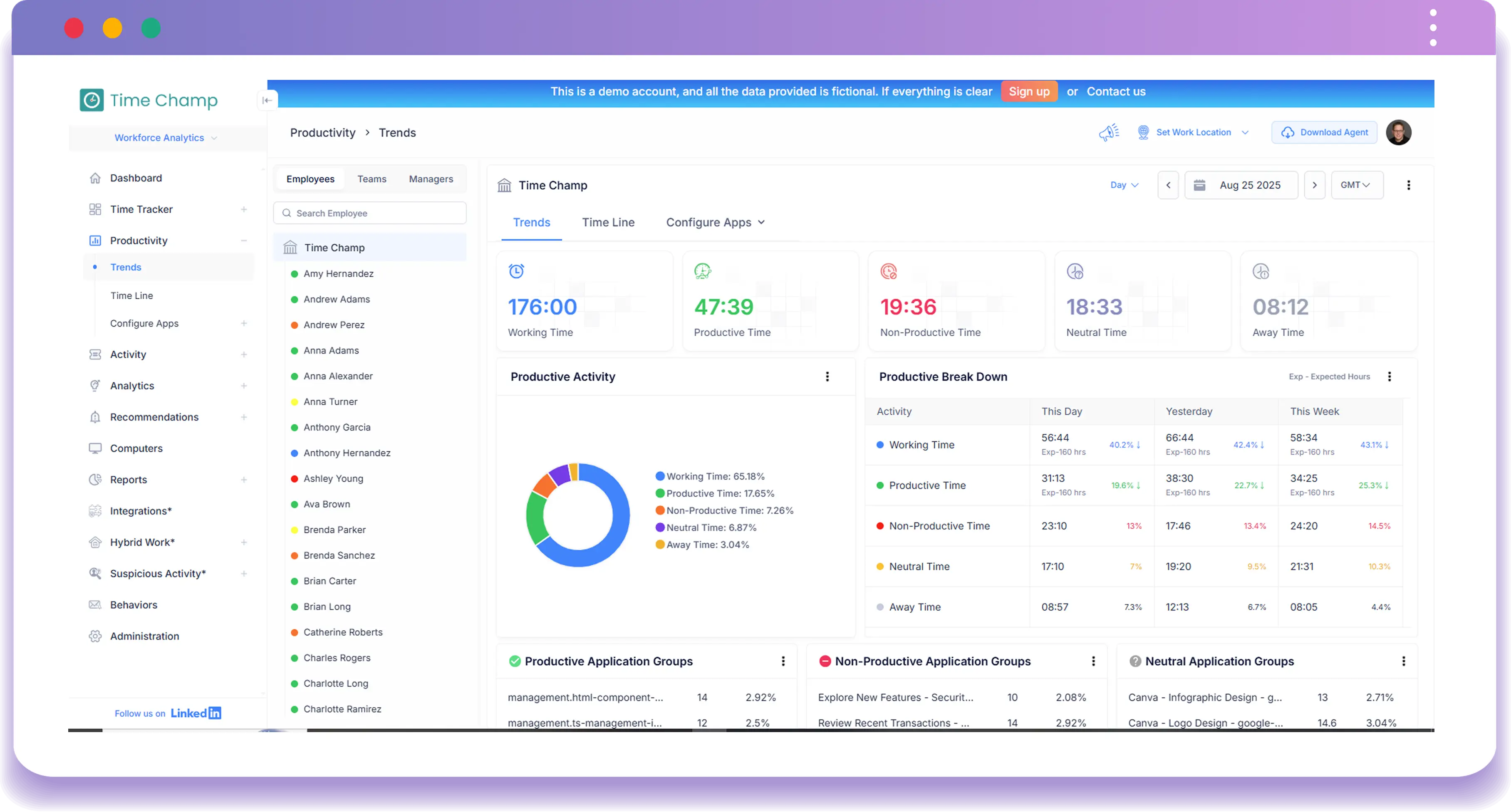Viewport: 1511px width, 812px height.
Task: Collapse the sidebar using the arrow icon
Action: click(x=268, y=100)
